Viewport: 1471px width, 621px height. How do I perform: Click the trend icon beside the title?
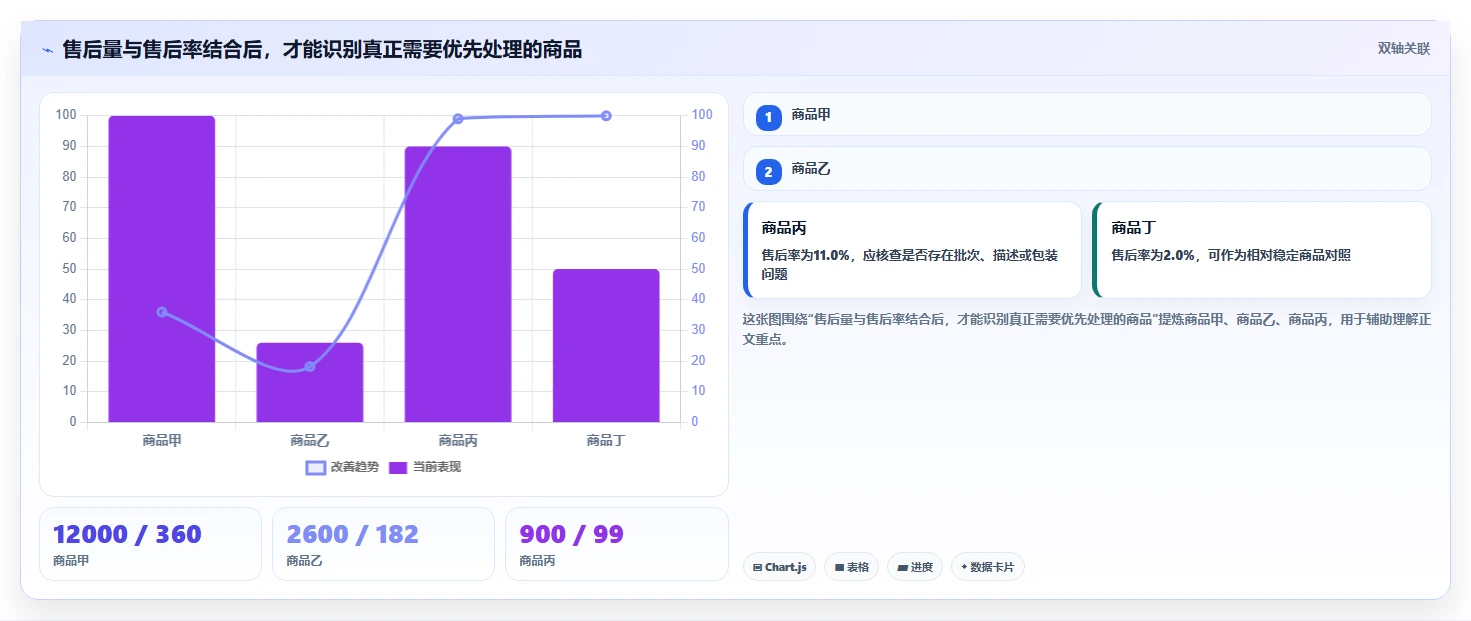[x=47, y=50]
